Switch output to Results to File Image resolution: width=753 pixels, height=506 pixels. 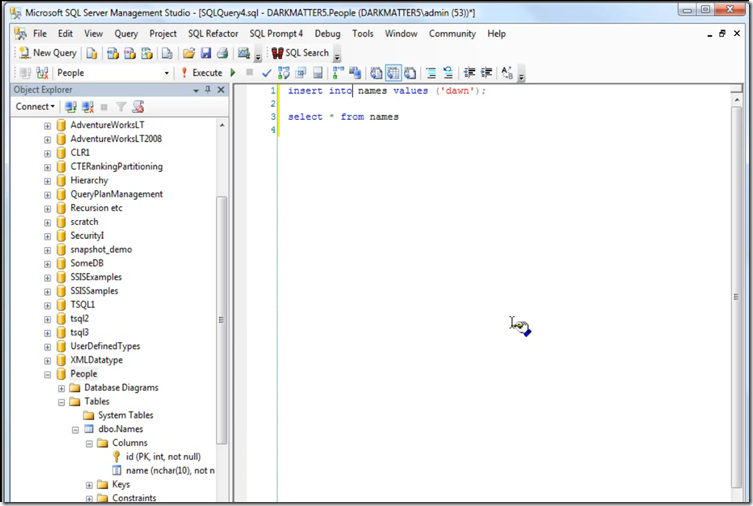tap(410, 73)
